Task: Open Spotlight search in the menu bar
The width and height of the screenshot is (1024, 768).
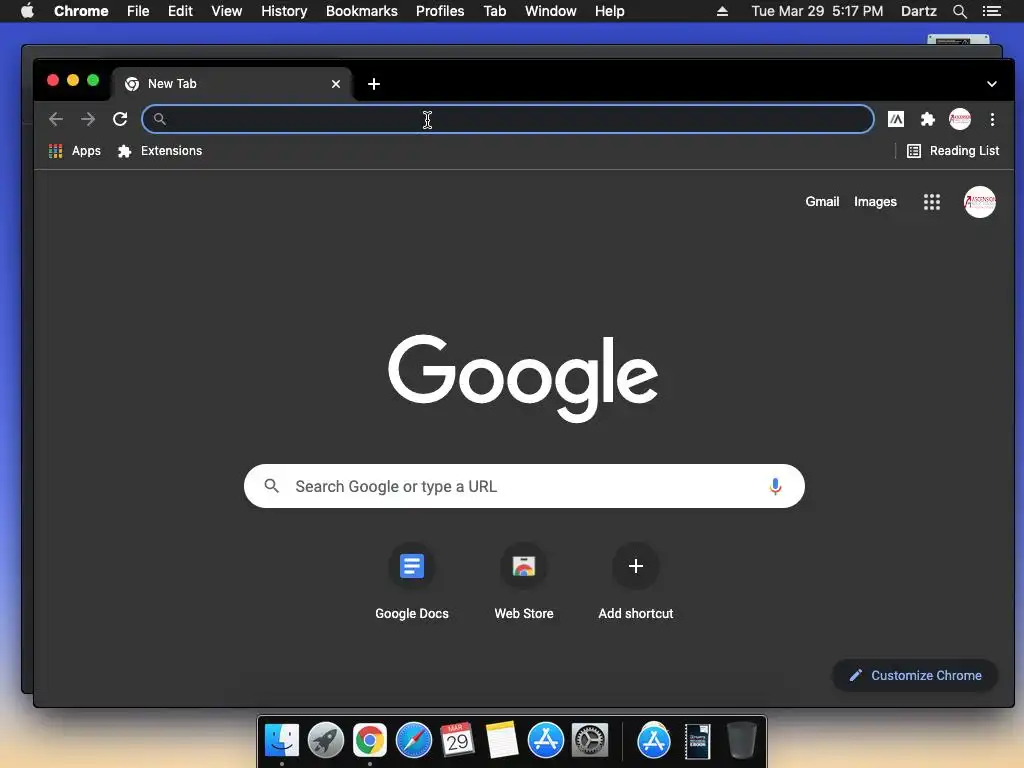Action: click(x=959, y=11)
